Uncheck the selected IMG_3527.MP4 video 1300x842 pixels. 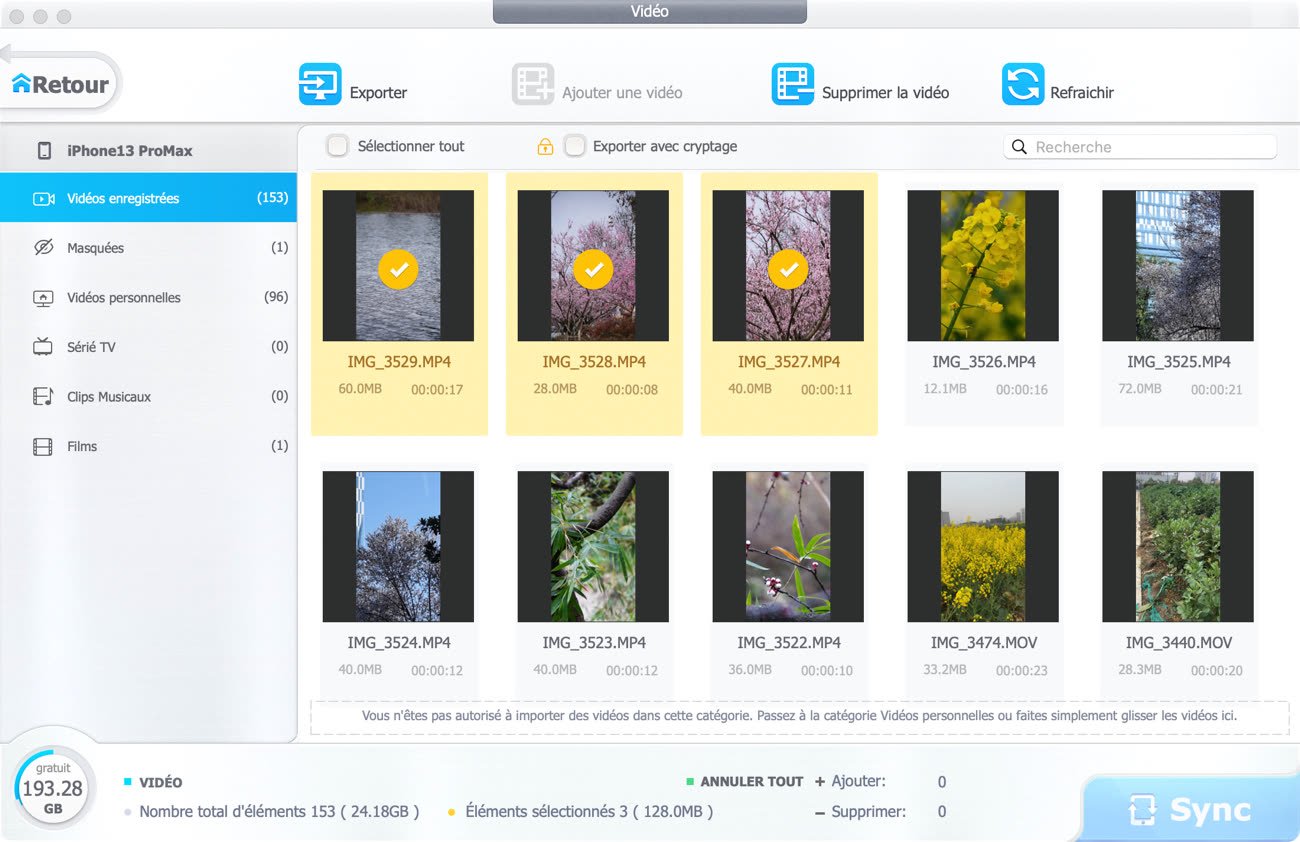pyautogui.click(x=788, y=268)
